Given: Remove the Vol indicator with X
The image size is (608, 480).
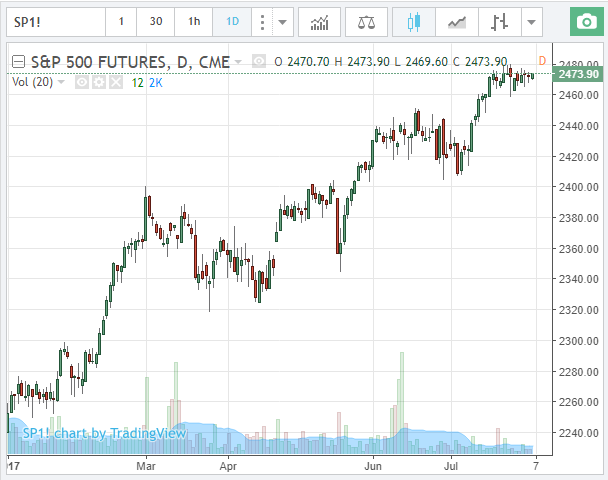Looking at the screenshot, I should pos(116,82).
